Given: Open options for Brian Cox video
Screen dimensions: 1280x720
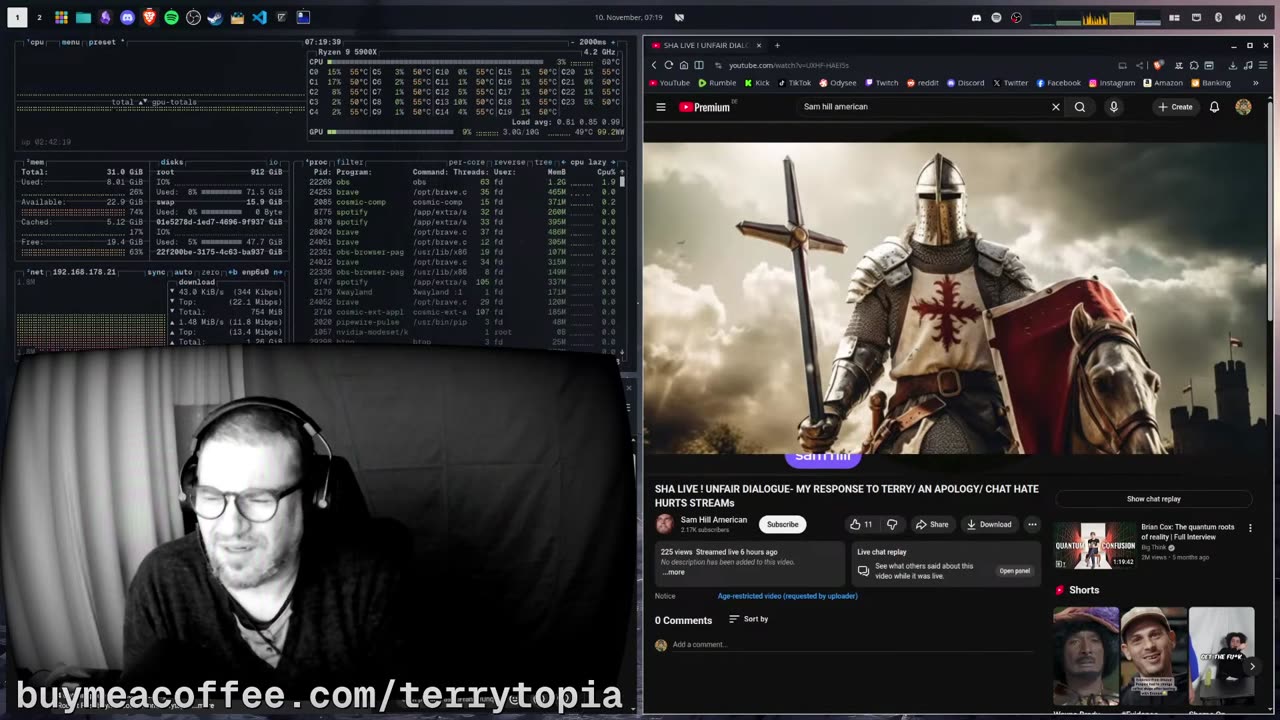Looking at the screenshot, I should click(1250, 528).
